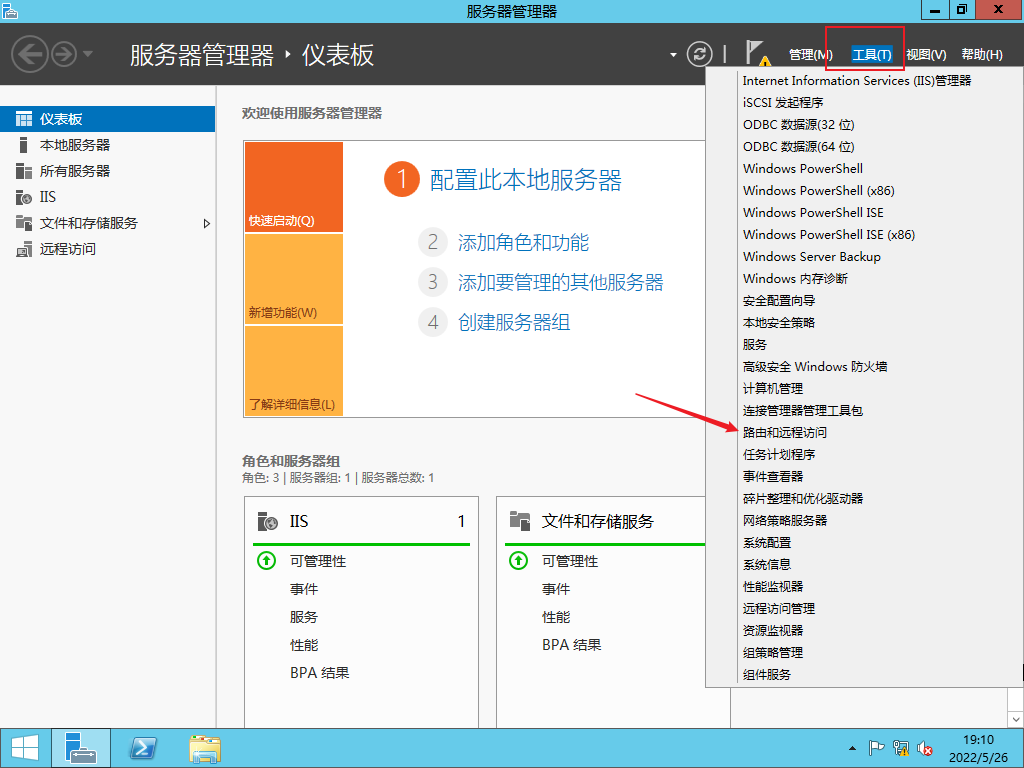This screenshot has height=768, width=1024.
Task: Open 任务计划程序 menu entry
Action: coord(778,455)
